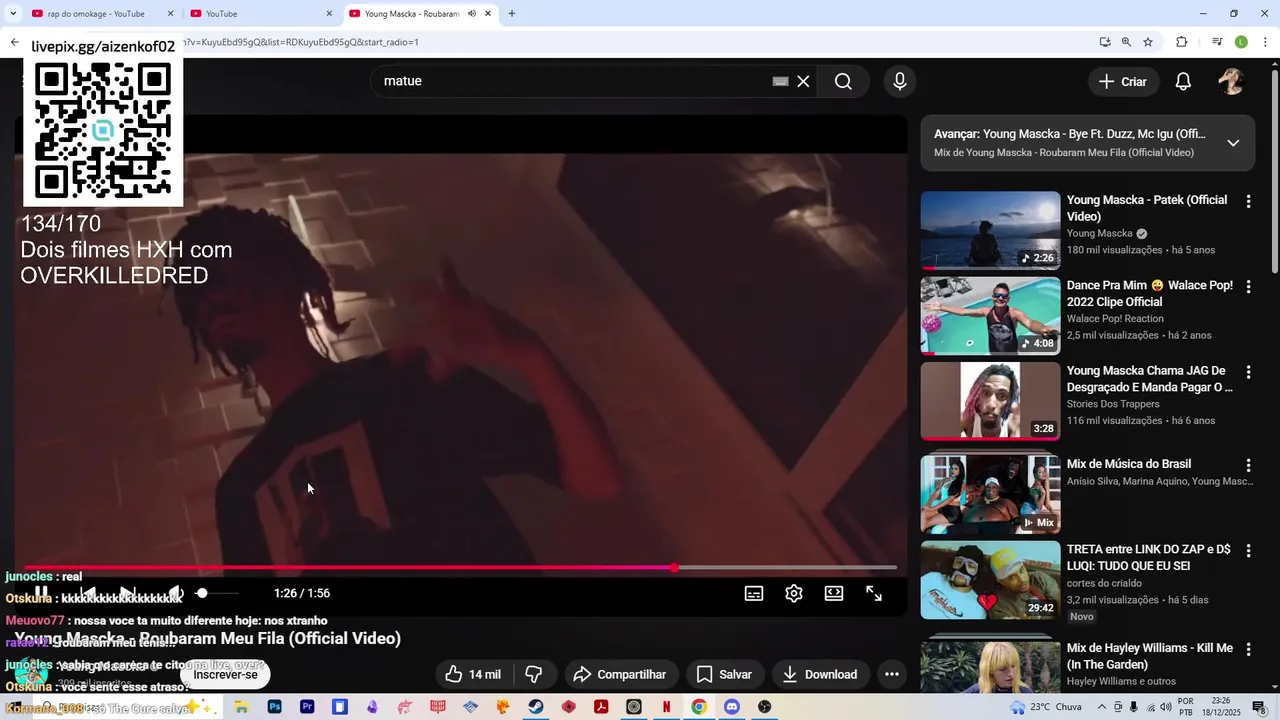Screen dimensions: 1280x720
Task: Open the on-screen keyboard in search box
Action: pyautogui.click(x=780, y=82)
